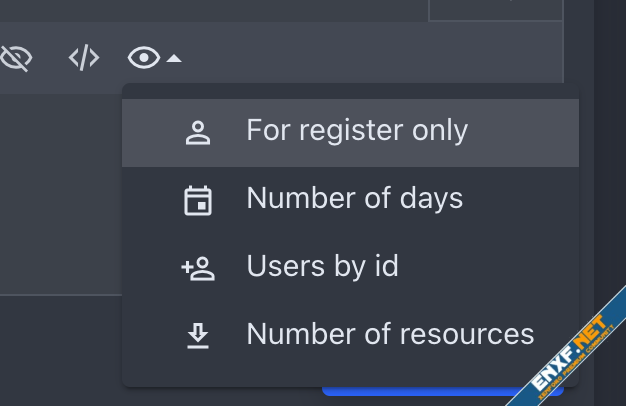Screen dimensions: 626x406
Task: Click the calendar icon beside Number of days
Action: click(x=198, y=201)
